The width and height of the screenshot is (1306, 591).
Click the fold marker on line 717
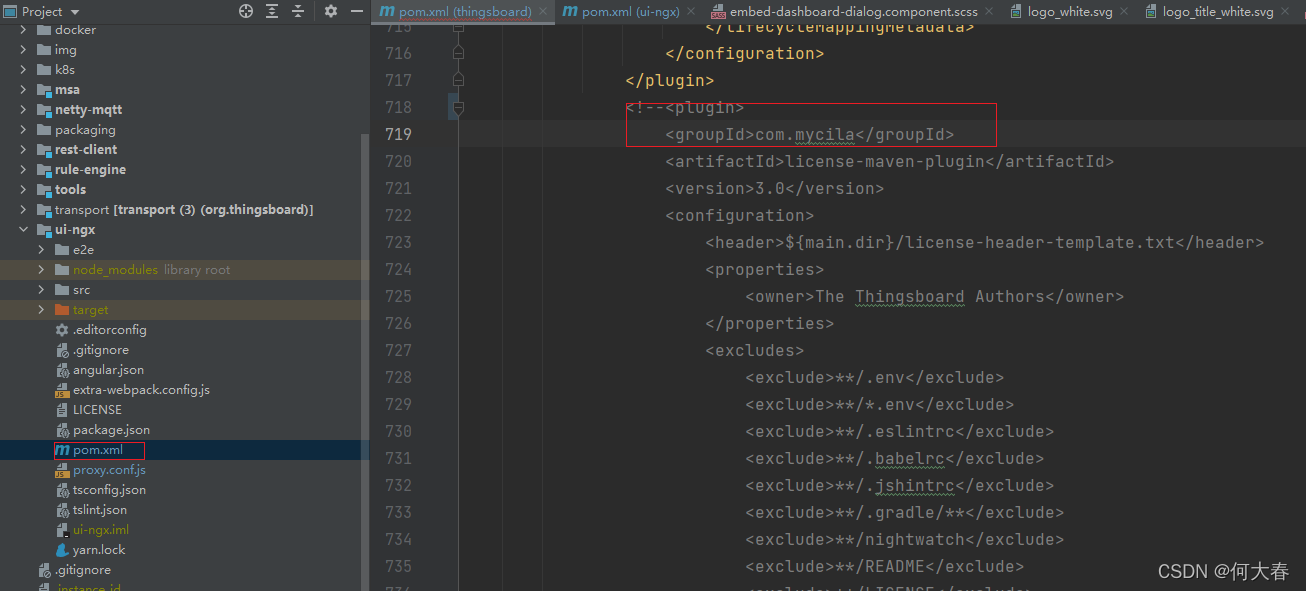click(458, 80)
